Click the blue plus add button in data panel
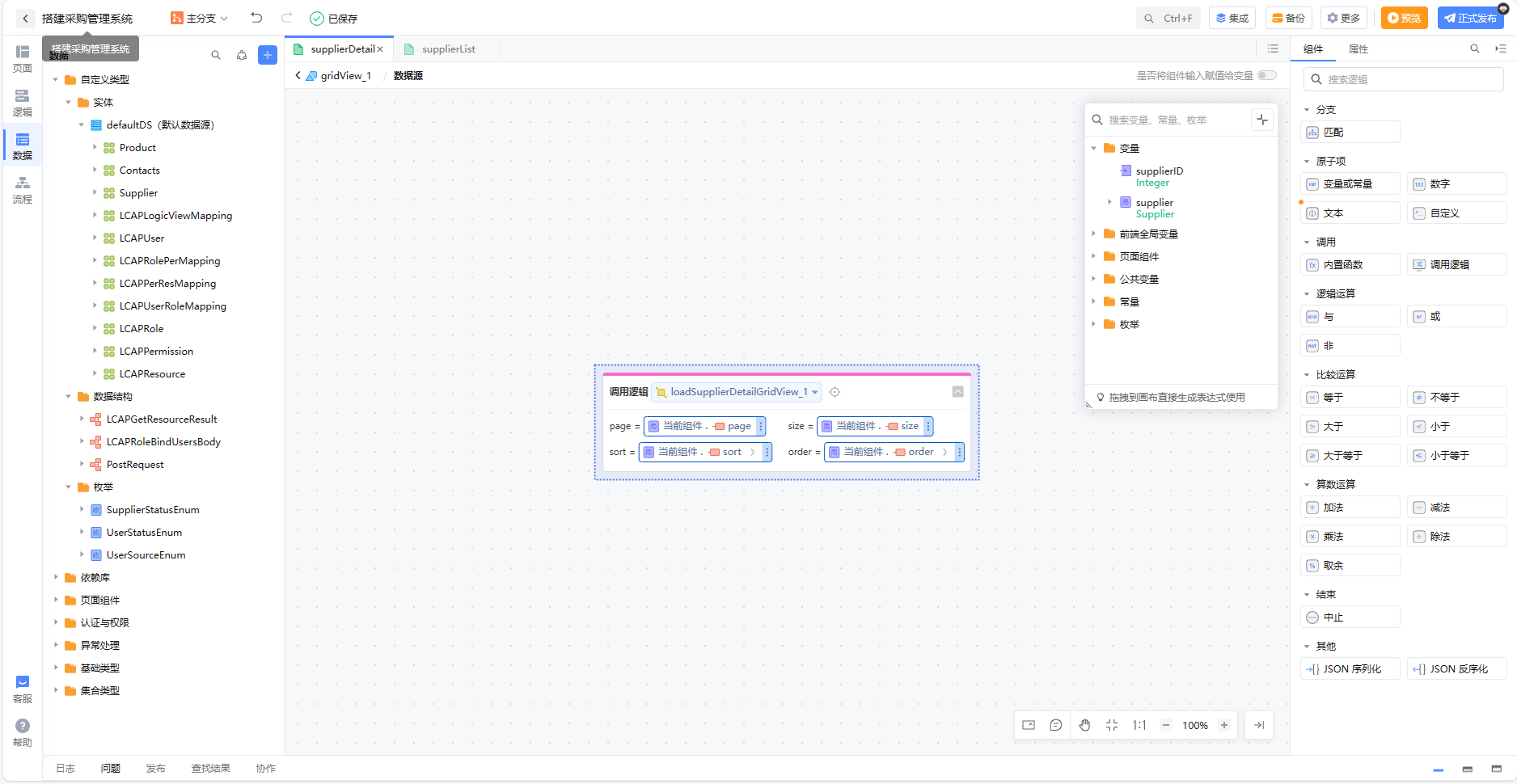Image resolution: width=1517 pixels, height=784 pixels. (x=268, y=55)
